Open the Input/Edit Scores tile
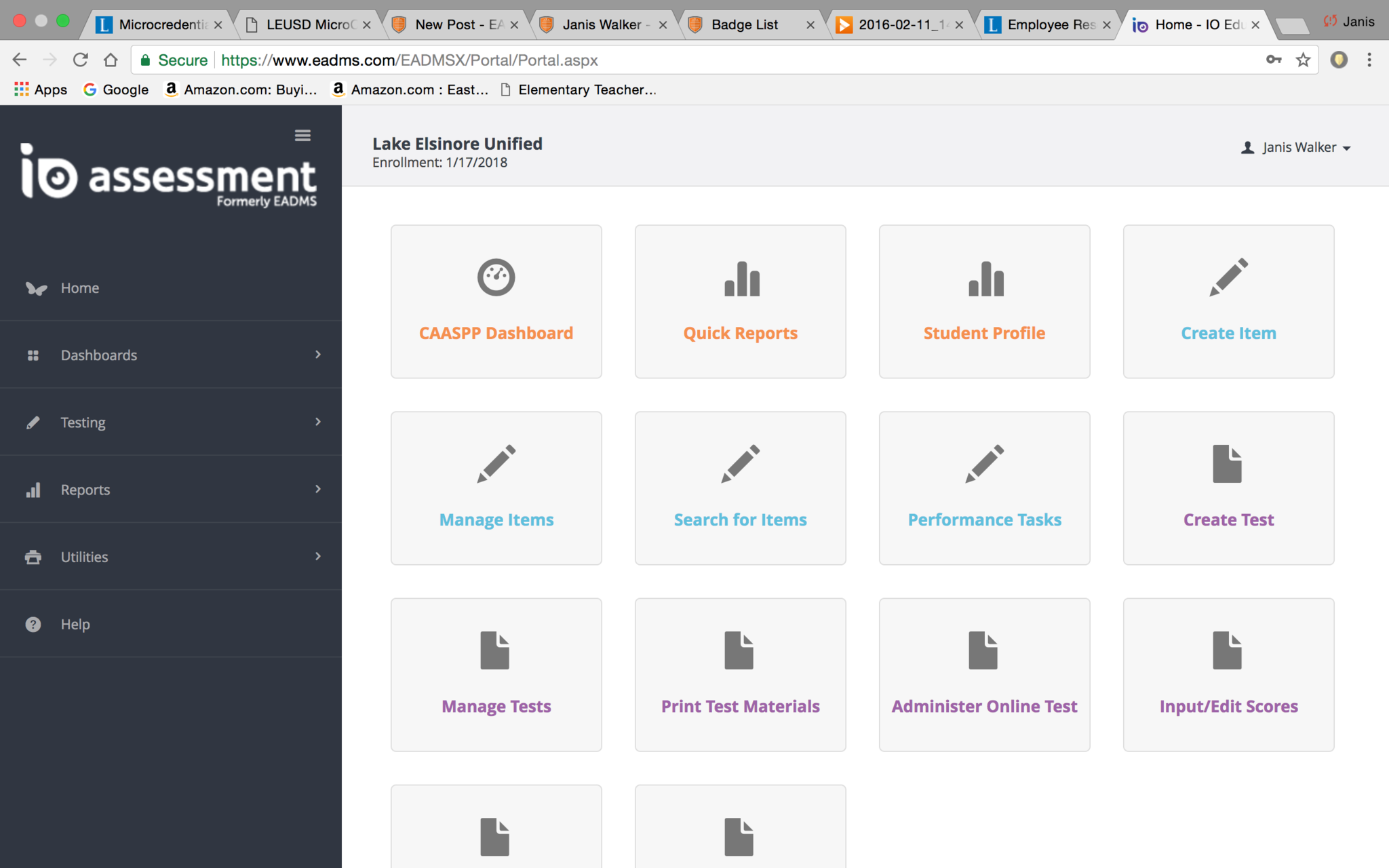 tap(1228, 675)
